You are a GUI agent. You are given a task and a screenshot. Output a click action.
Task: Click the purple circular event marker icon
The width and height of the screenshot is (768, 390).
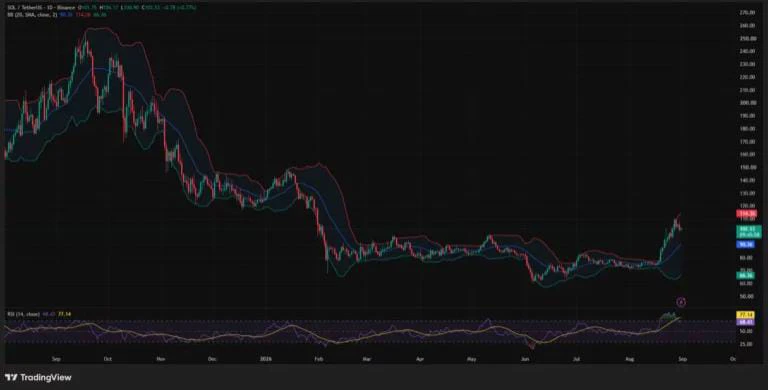click(680, 302)
